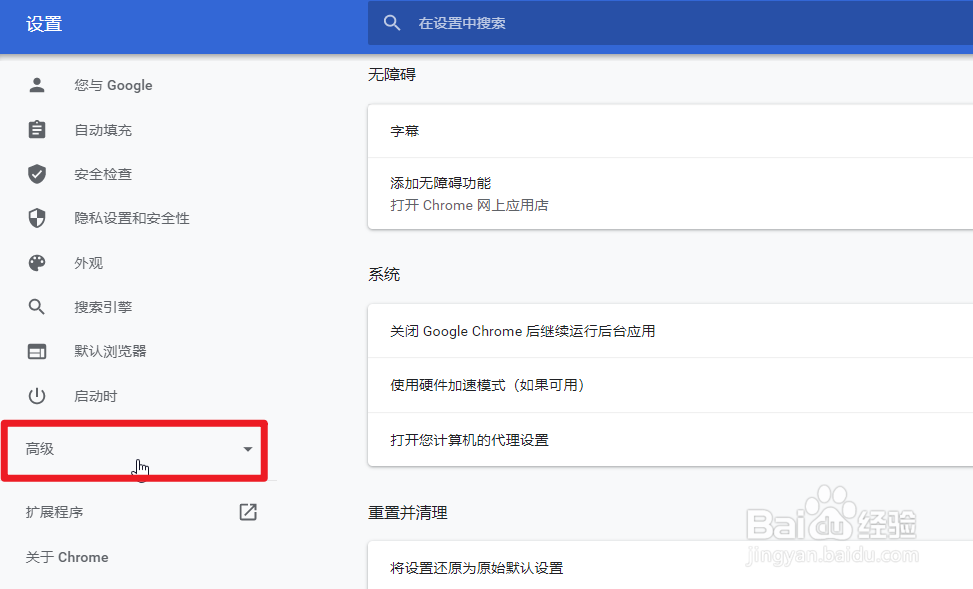The image size is (973, 589).
Task: Click the dropdown arrow next to 高级
Action: pyautogui.click(x=247, y=449)
